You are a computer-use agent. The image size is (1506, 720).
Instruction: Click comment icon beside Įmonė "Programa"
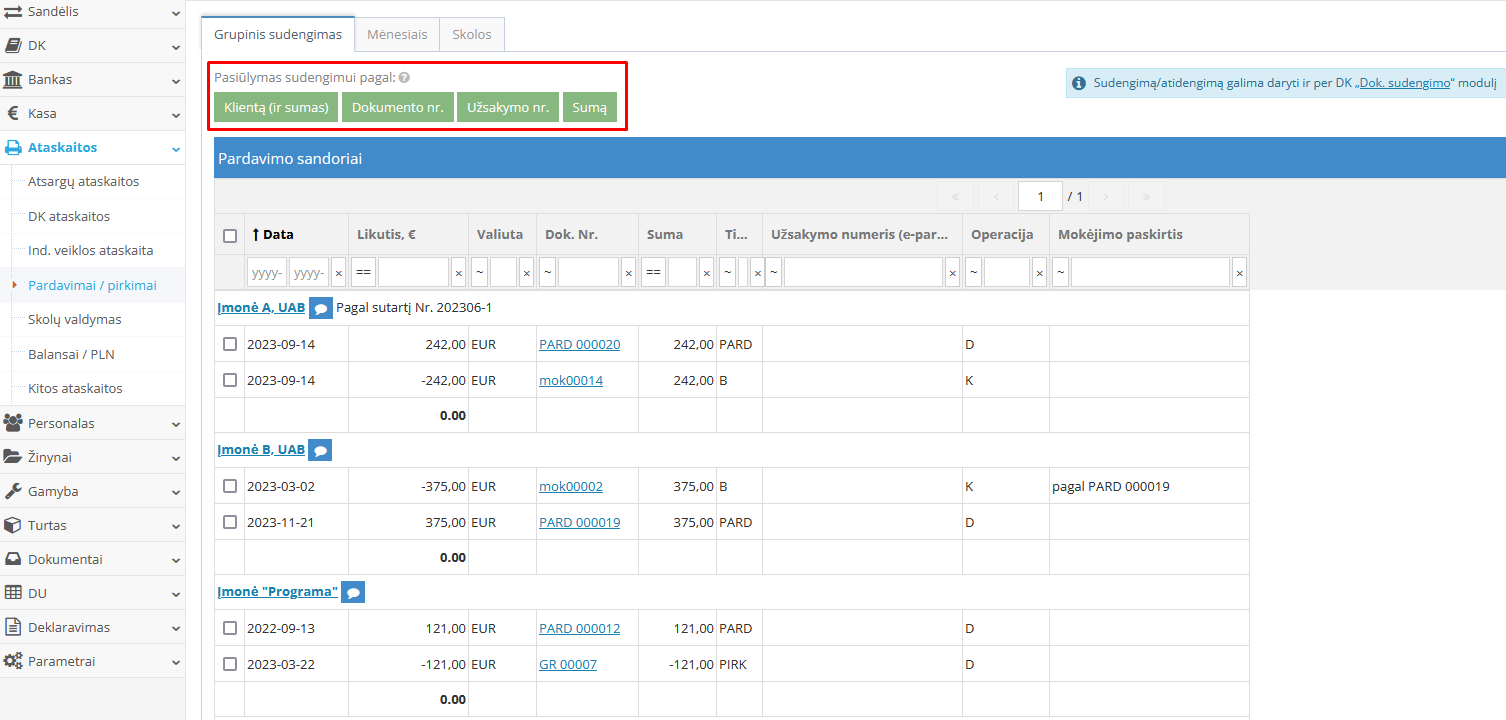tap(353, 592)
